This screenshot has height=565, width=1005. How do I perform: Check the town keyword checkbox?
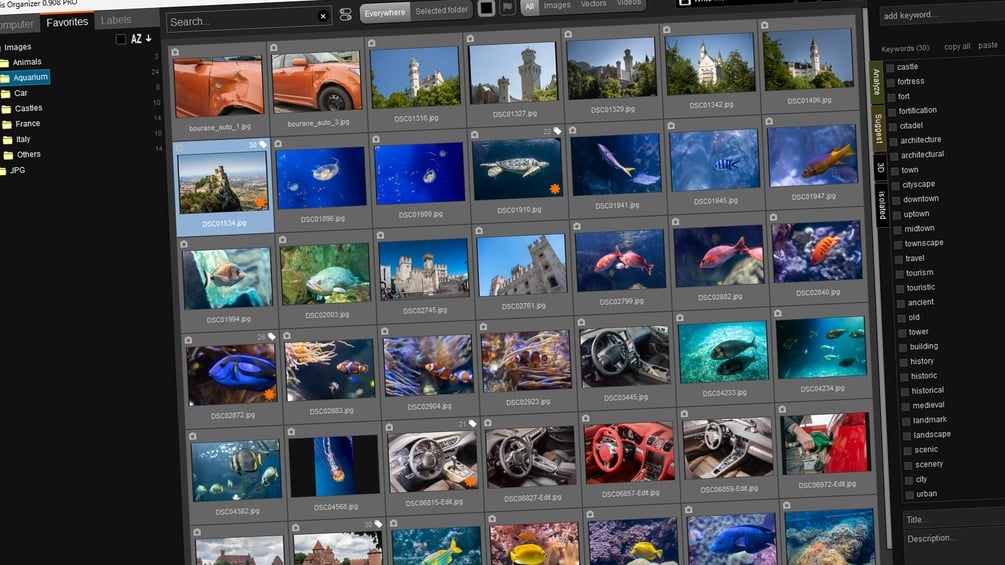(895, 170)
